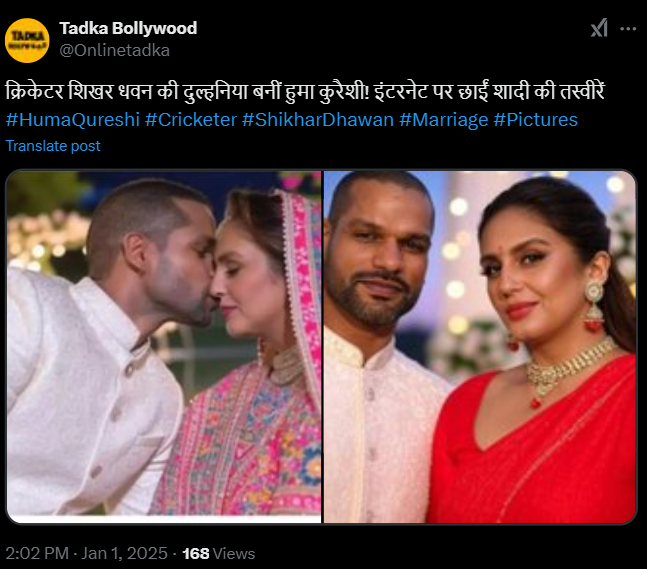Go to the #Pictures hashtag

tap(535, 120)
